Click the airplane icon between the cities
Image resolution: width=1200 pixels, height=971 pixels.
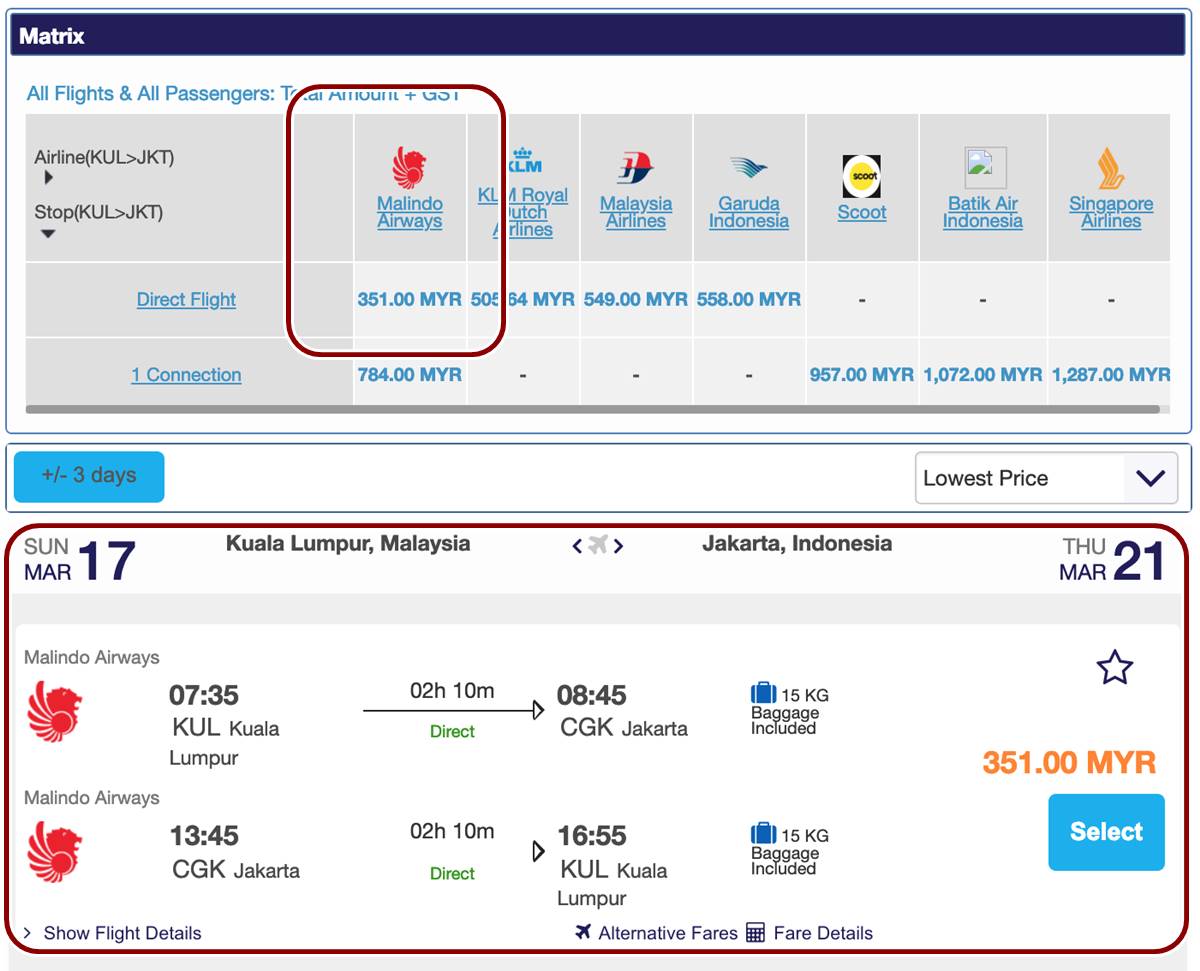click(x=598, y=545)
